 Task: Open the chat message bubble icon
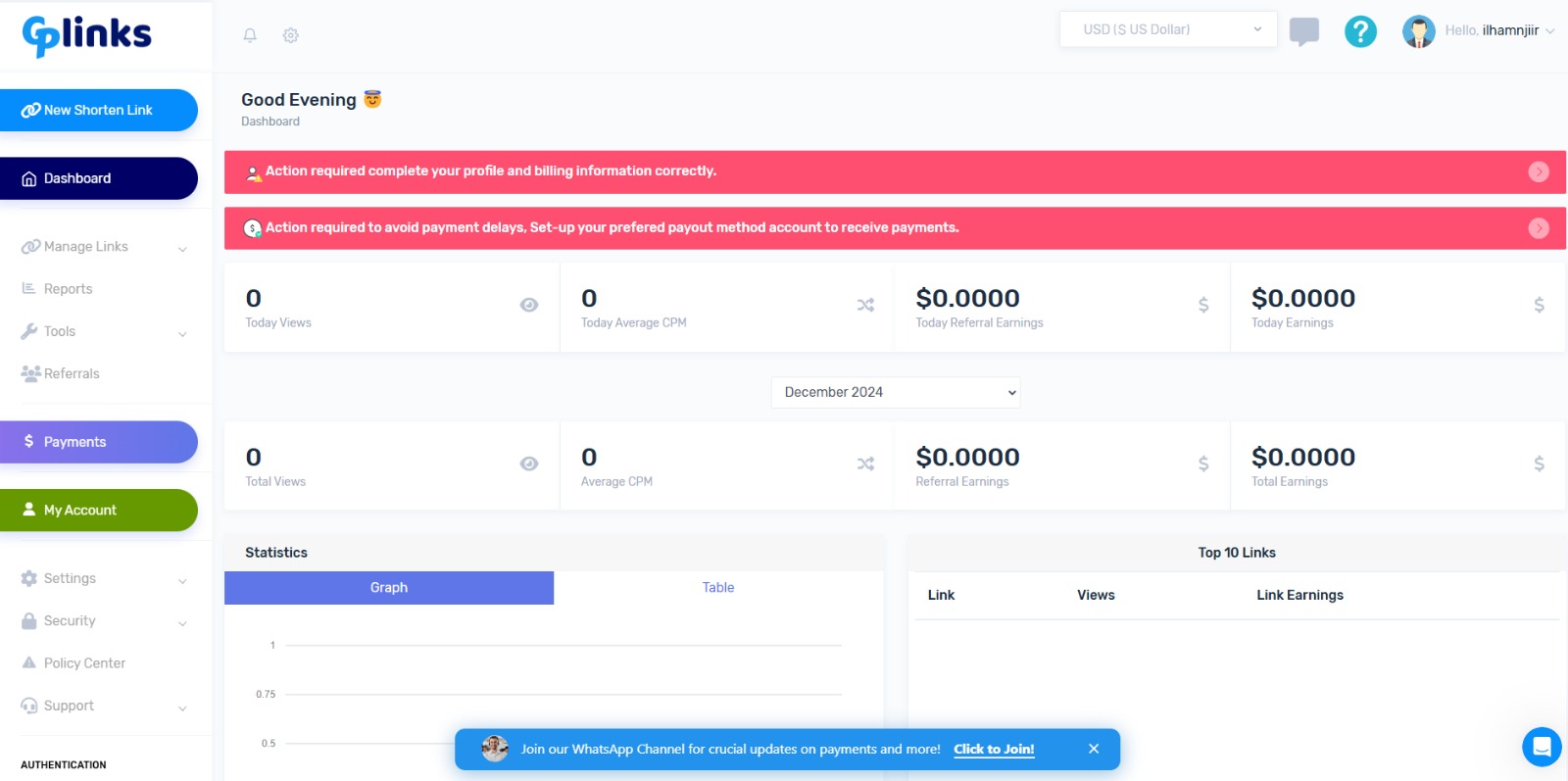(1304, 31)
